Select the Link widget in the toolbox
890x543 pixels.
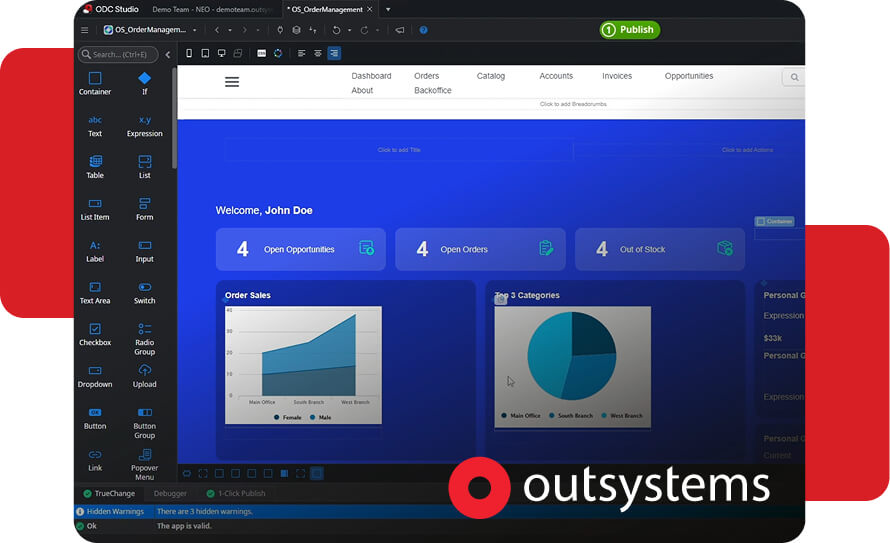95,460
